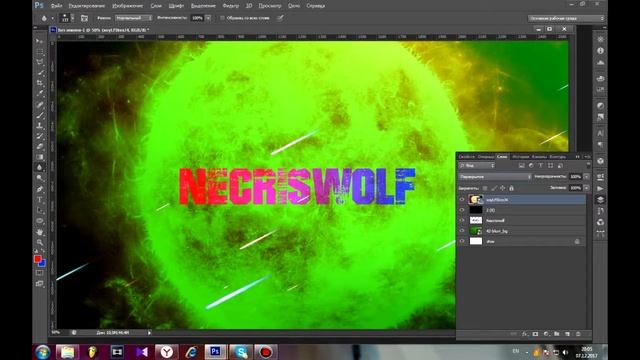
Task: Select the Zoom tool in toolbox
Action: [x=40, y=242]
